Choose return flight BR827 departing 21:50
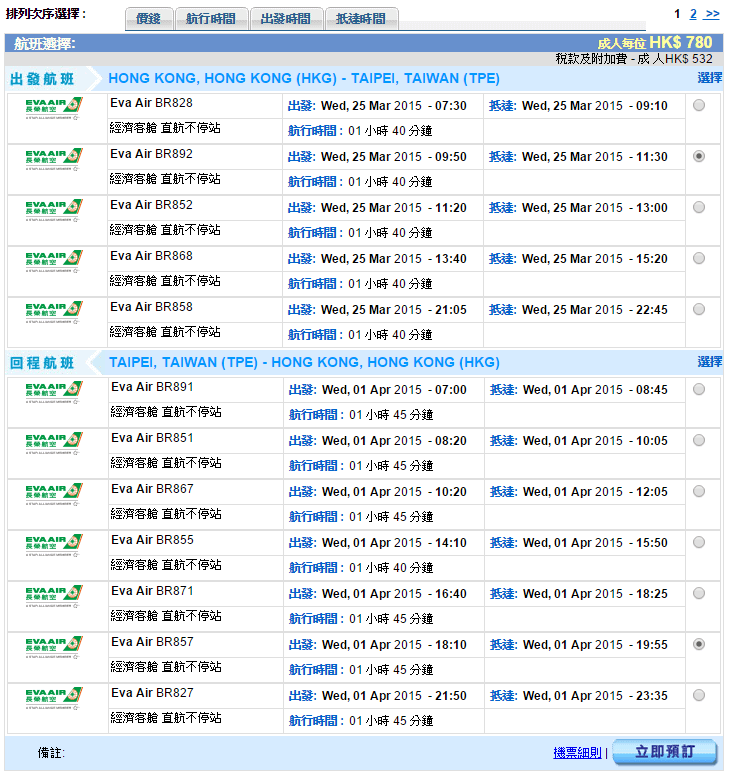This screenshot has height=777, width=732. [x=698, y=695]
